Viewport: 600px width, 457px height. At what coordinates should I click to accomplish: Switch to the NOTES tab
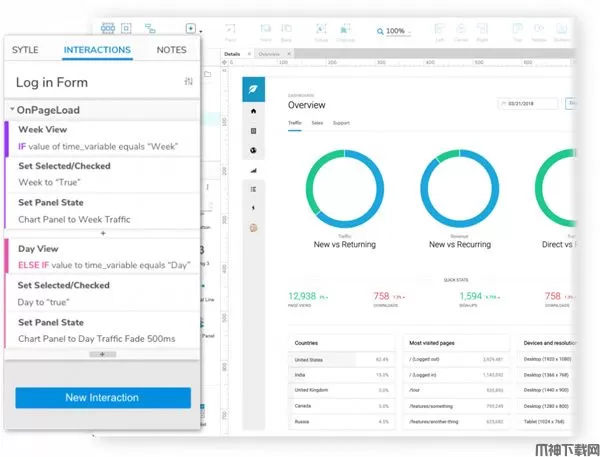pos(171,49)
